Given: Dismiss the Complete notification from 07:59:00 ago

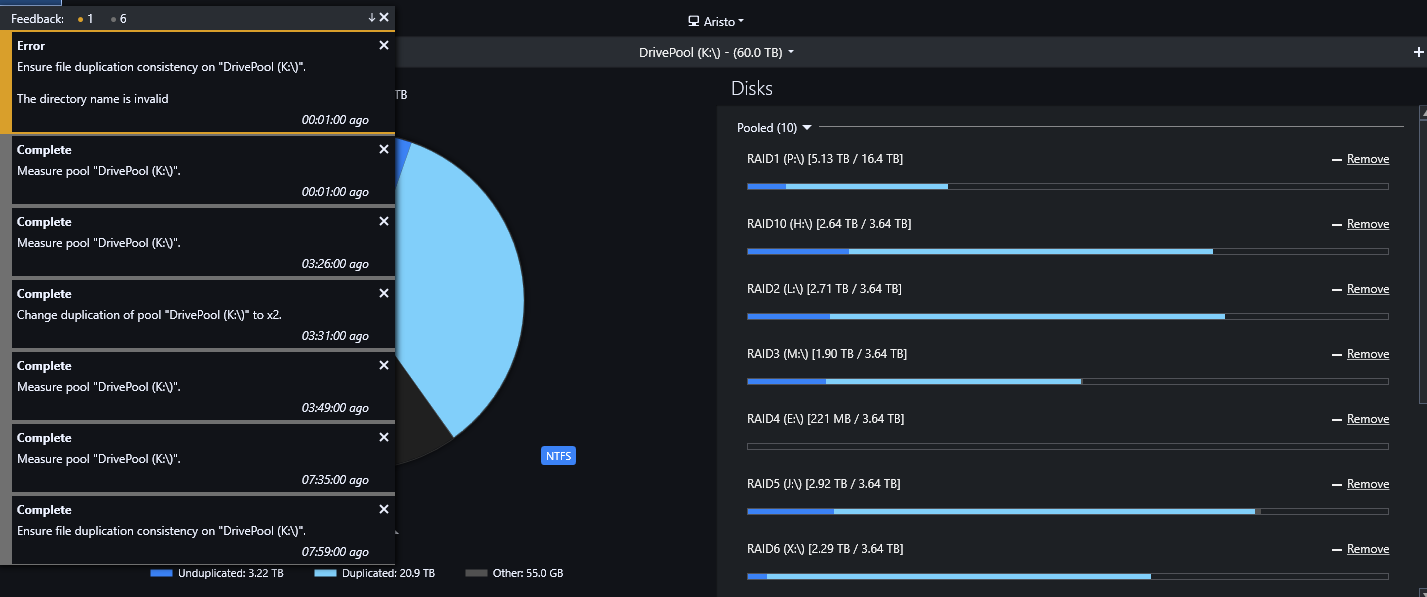Looking at the screenshot, I should (384, 509).
